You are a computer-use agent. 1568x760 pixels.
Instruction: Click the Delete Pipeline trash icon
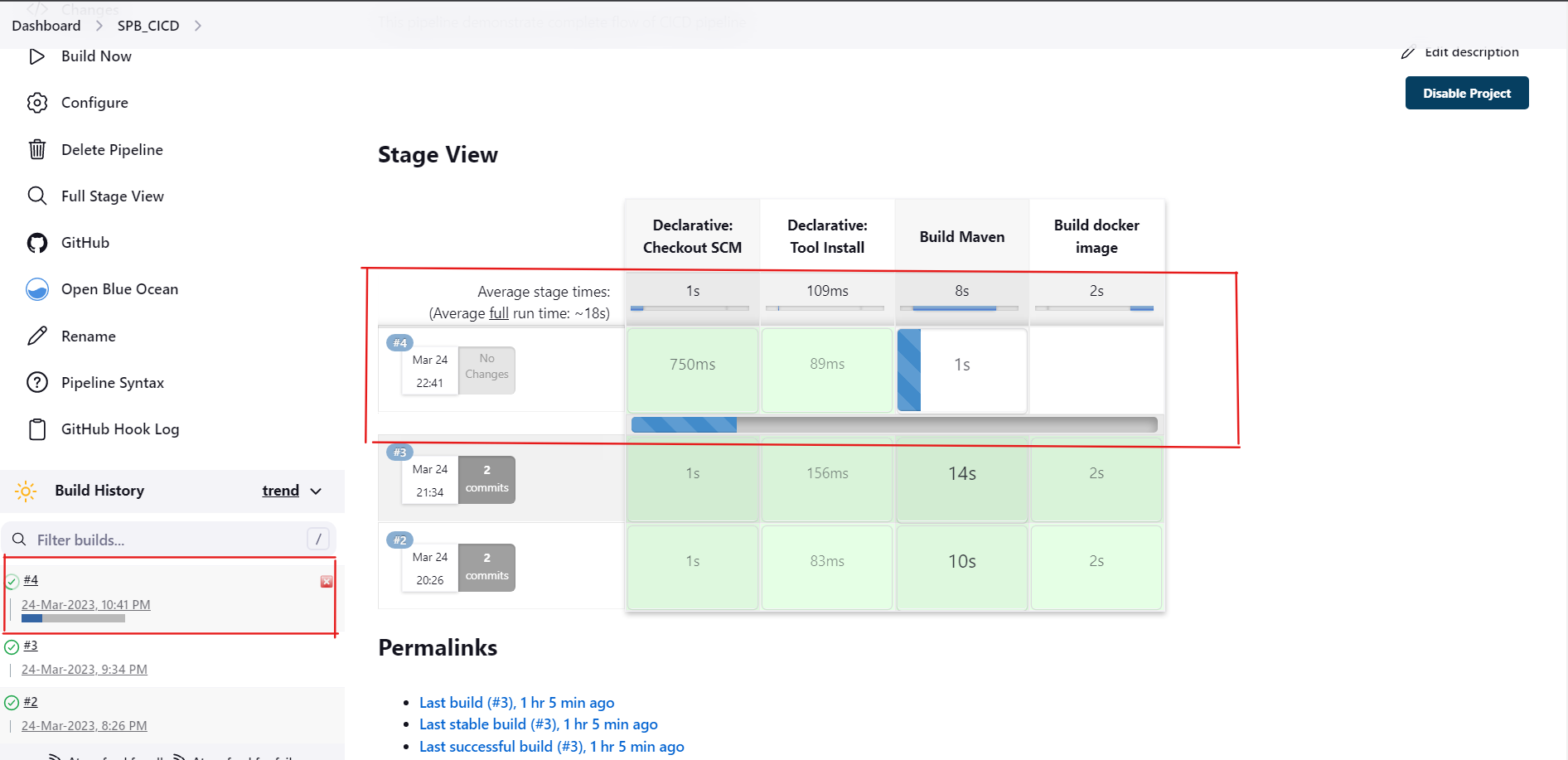click(x=37, y=149)
